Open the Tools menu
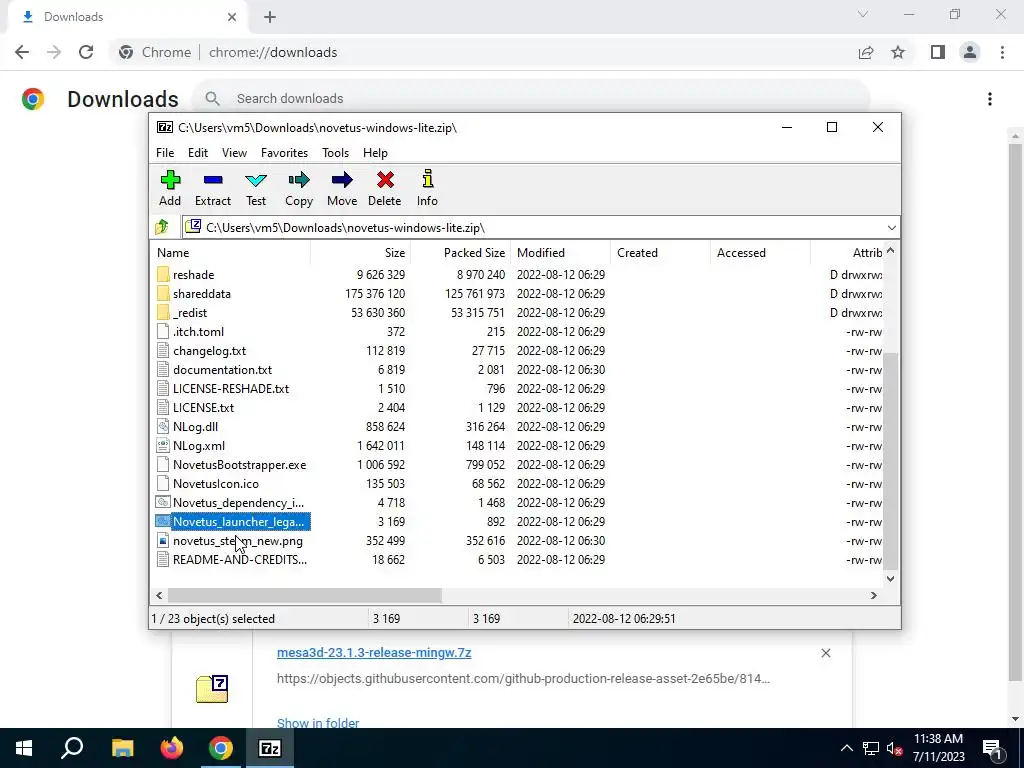The image size is (1024, 768). coord(336,153)
